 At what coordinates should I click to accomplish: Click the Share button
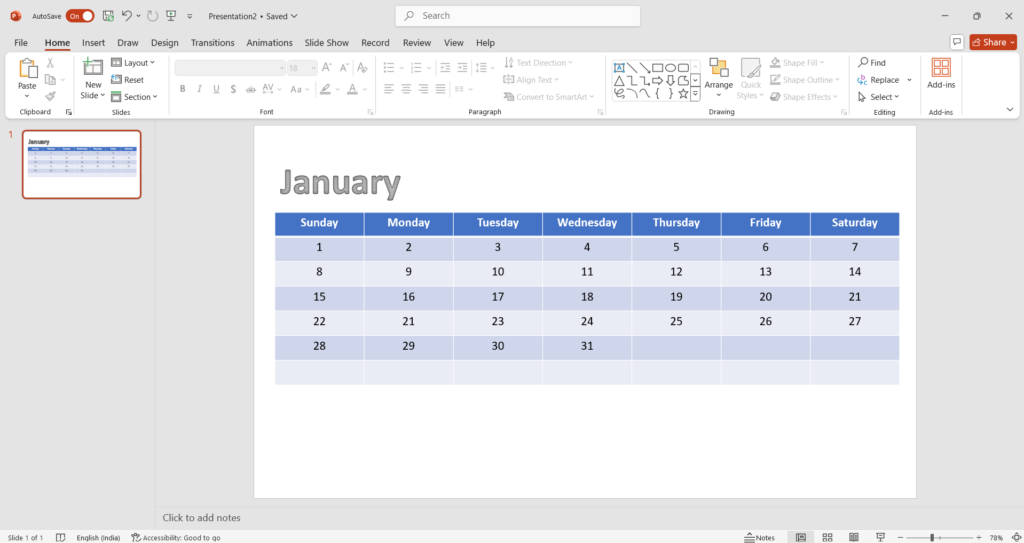pyautogui.click(x=992, y=42)
